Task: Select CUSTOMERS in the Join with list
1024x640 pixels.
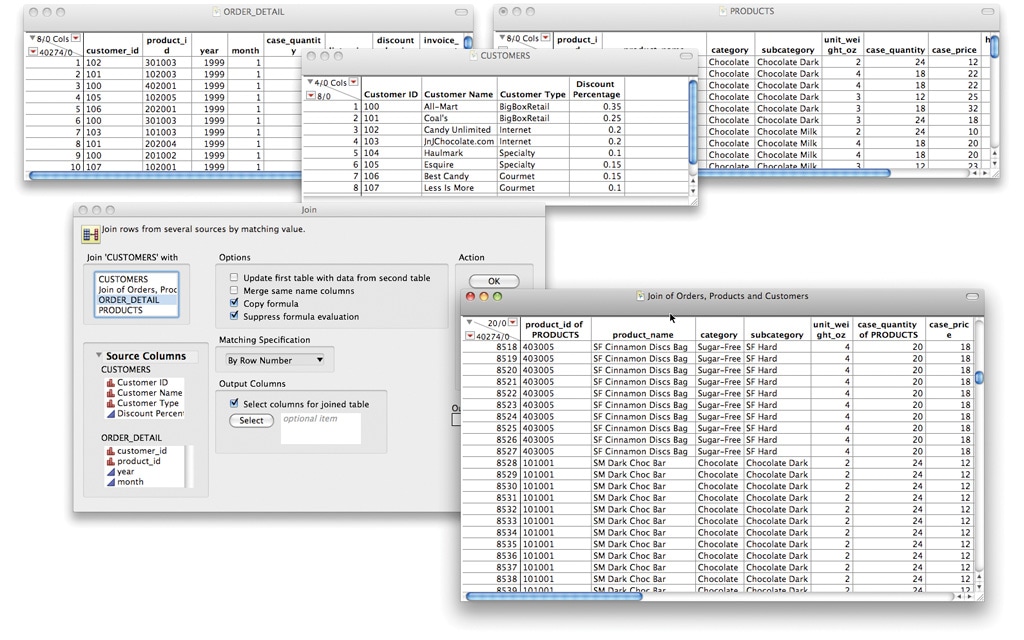Action: [136, 279]
